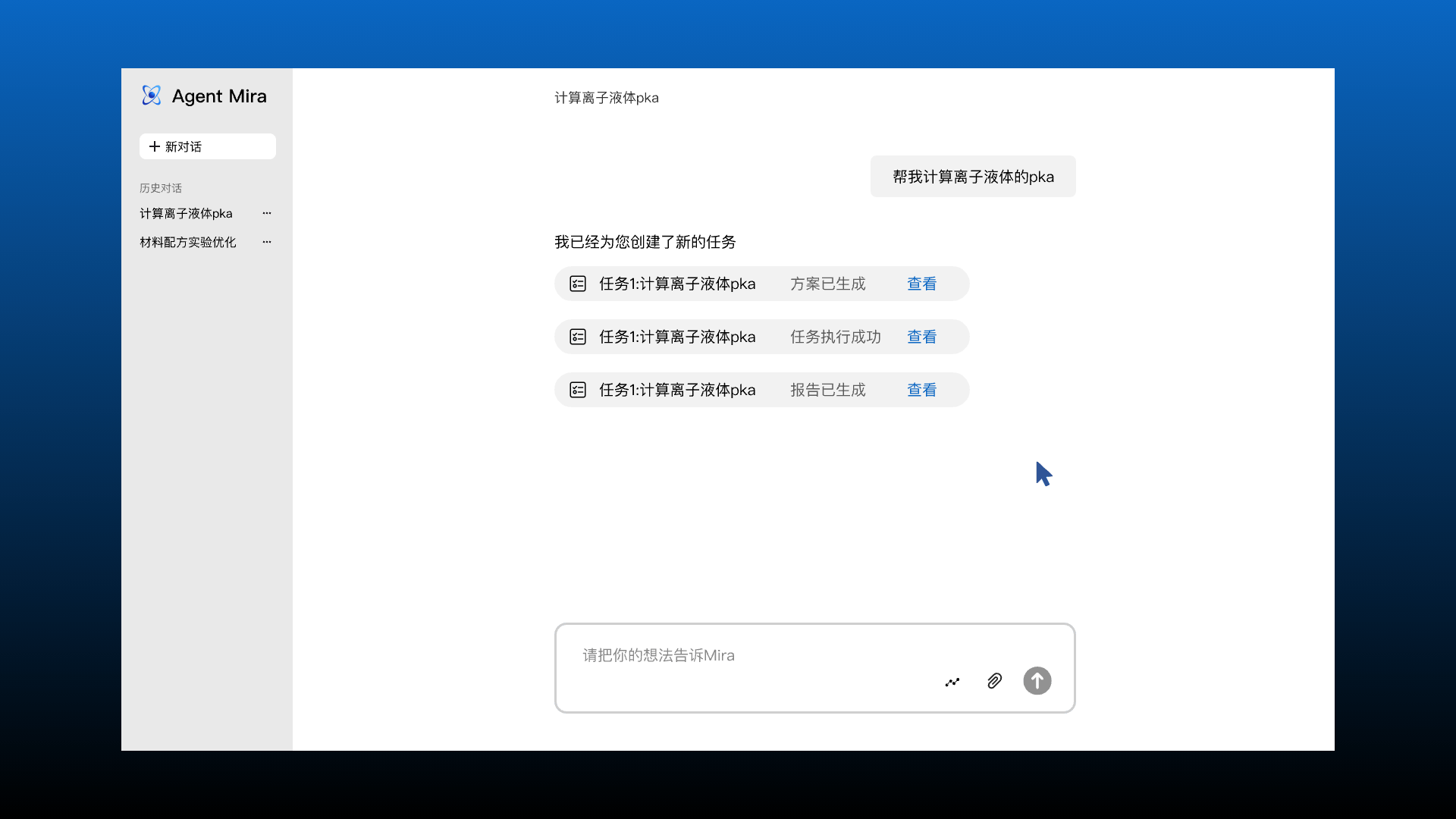Send message with up arrow button
1456x819 pixels.
pyautogui.click(x=1037, y=681)
